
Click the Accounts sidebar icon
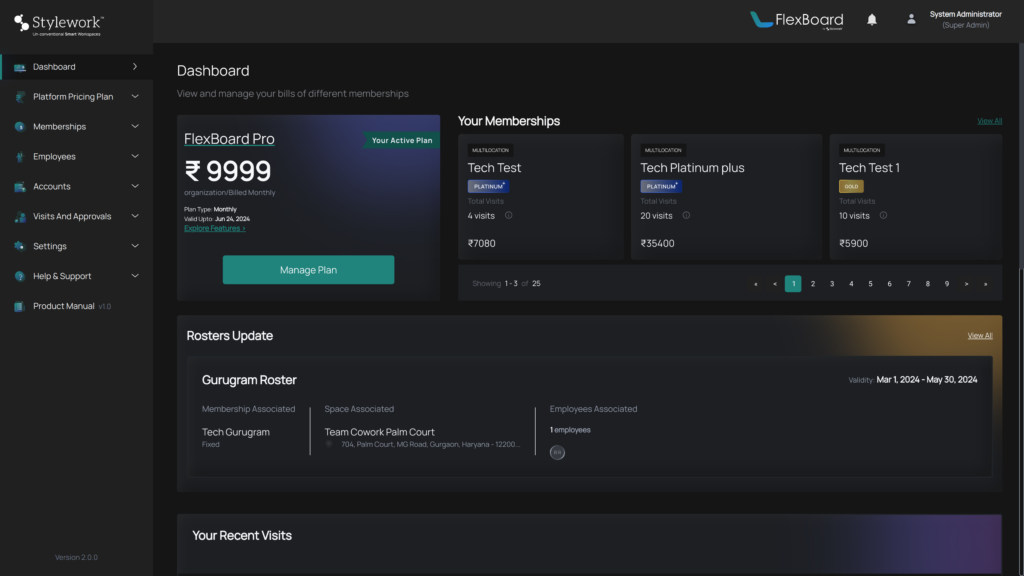pos(20,187)
